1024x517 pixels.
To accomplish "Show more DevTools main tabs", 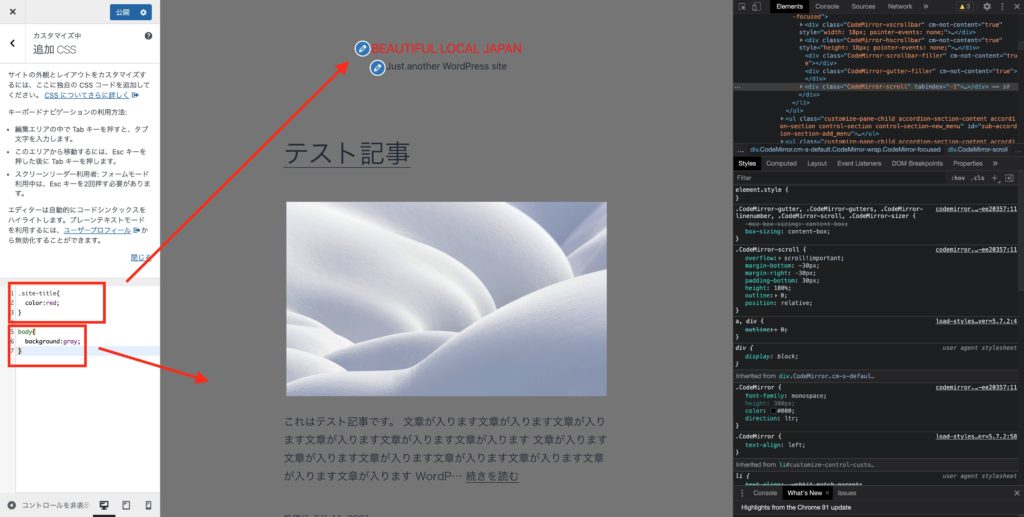I will [x=925, y=7].
